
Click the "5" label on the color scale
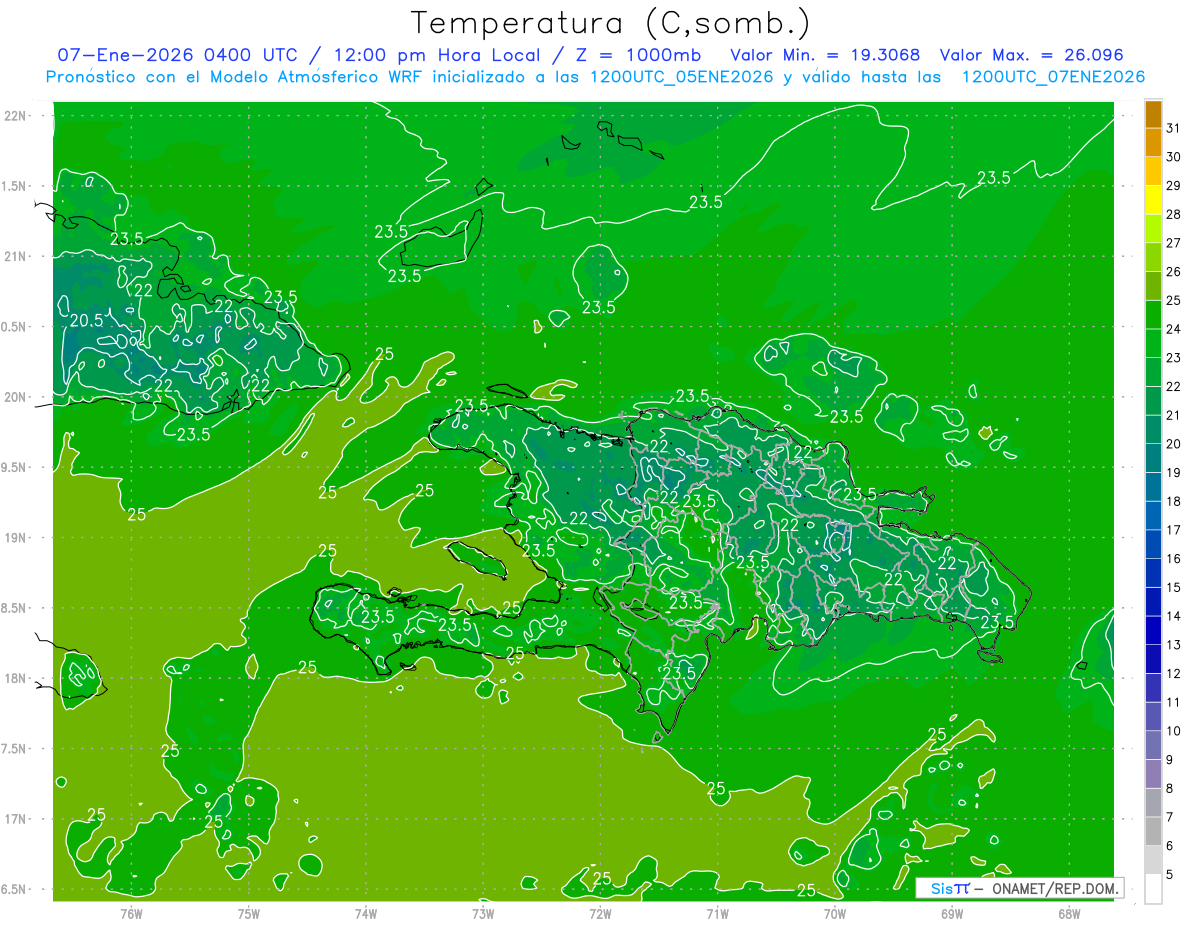[1170, 875]
